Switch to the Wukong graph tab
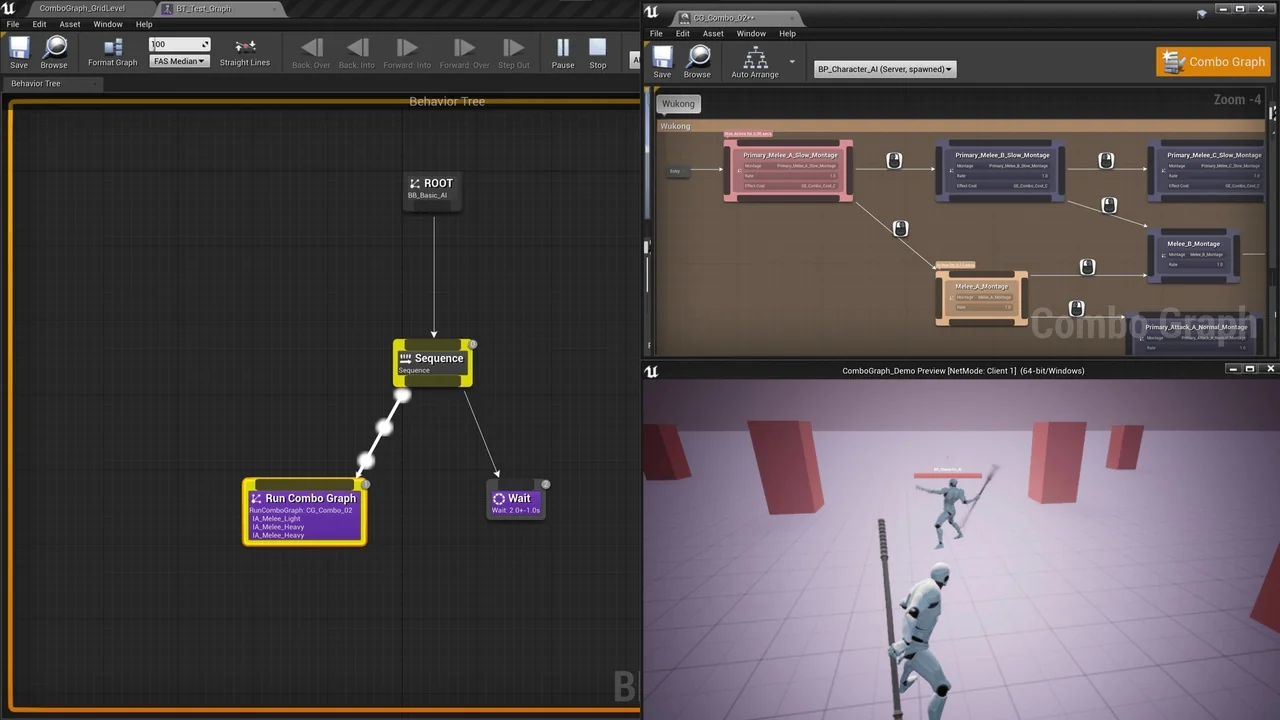The image size is (1280, 720). pos(678,103)
